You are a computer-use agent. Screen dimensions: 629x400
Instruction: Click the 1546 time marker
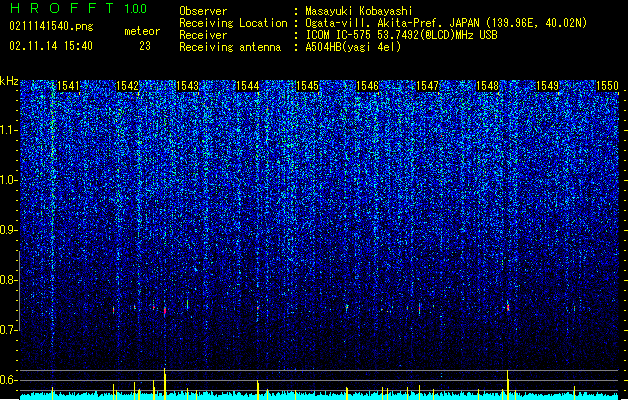coord(367,86)
